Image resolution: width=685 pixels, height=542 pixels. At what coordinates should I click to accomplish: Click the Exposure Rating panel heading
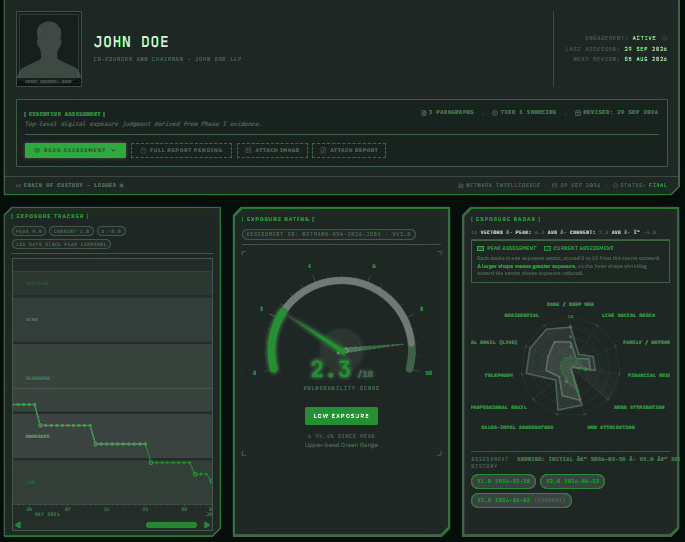tap(278, 219)
